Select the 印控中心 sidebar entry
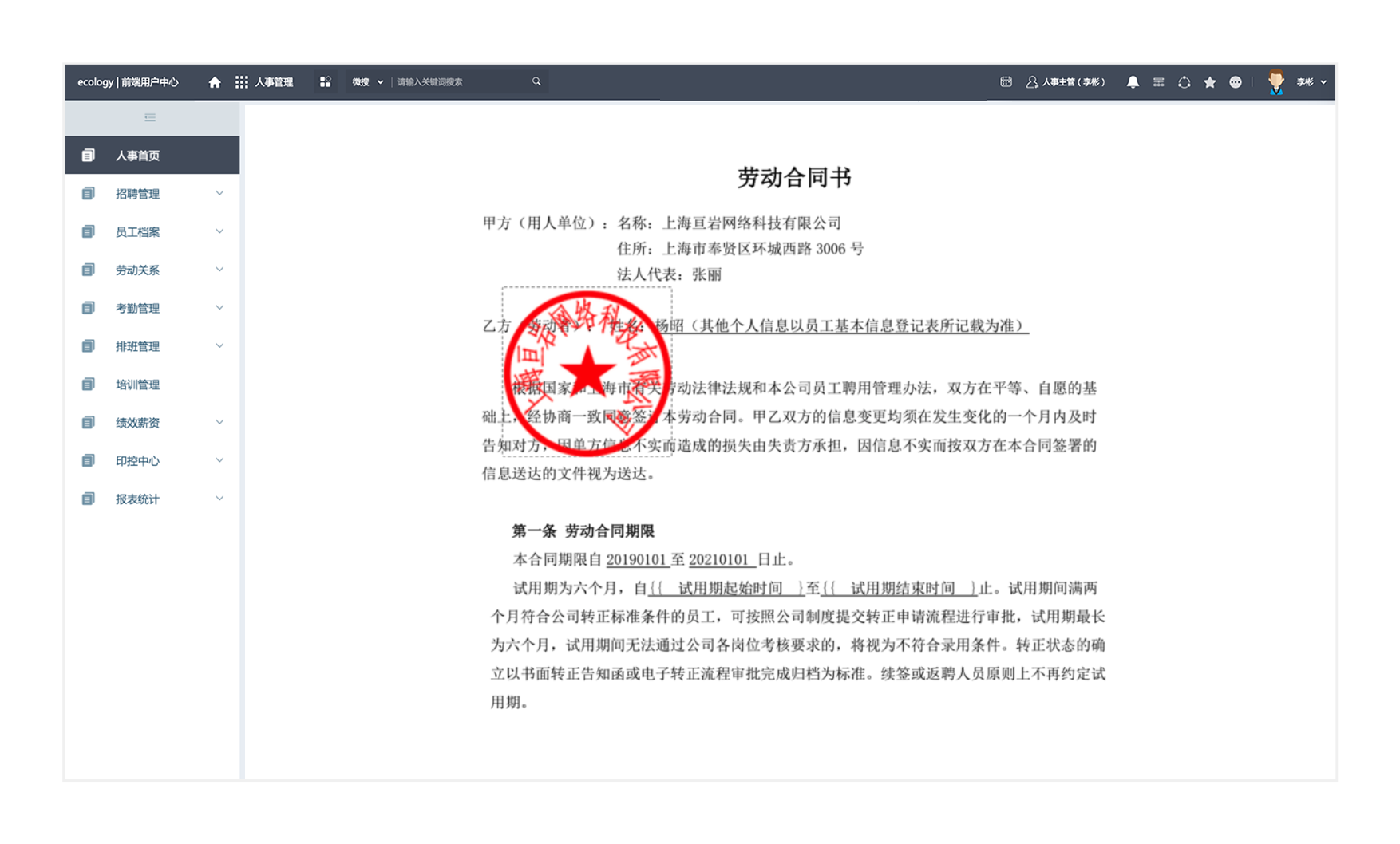The width and height of the screenshot is (1400, 844). click(x=136, y=460)
